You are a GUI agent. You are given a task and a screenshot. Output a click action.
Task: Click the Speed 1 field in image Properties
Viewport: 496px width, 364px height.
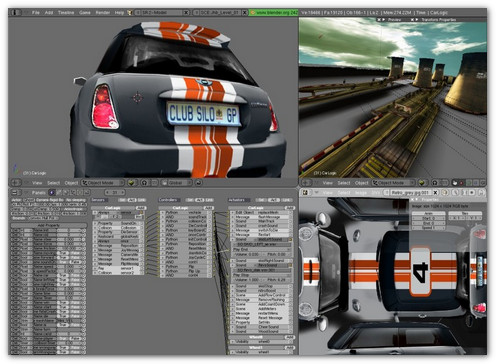[x=429, y=227]
